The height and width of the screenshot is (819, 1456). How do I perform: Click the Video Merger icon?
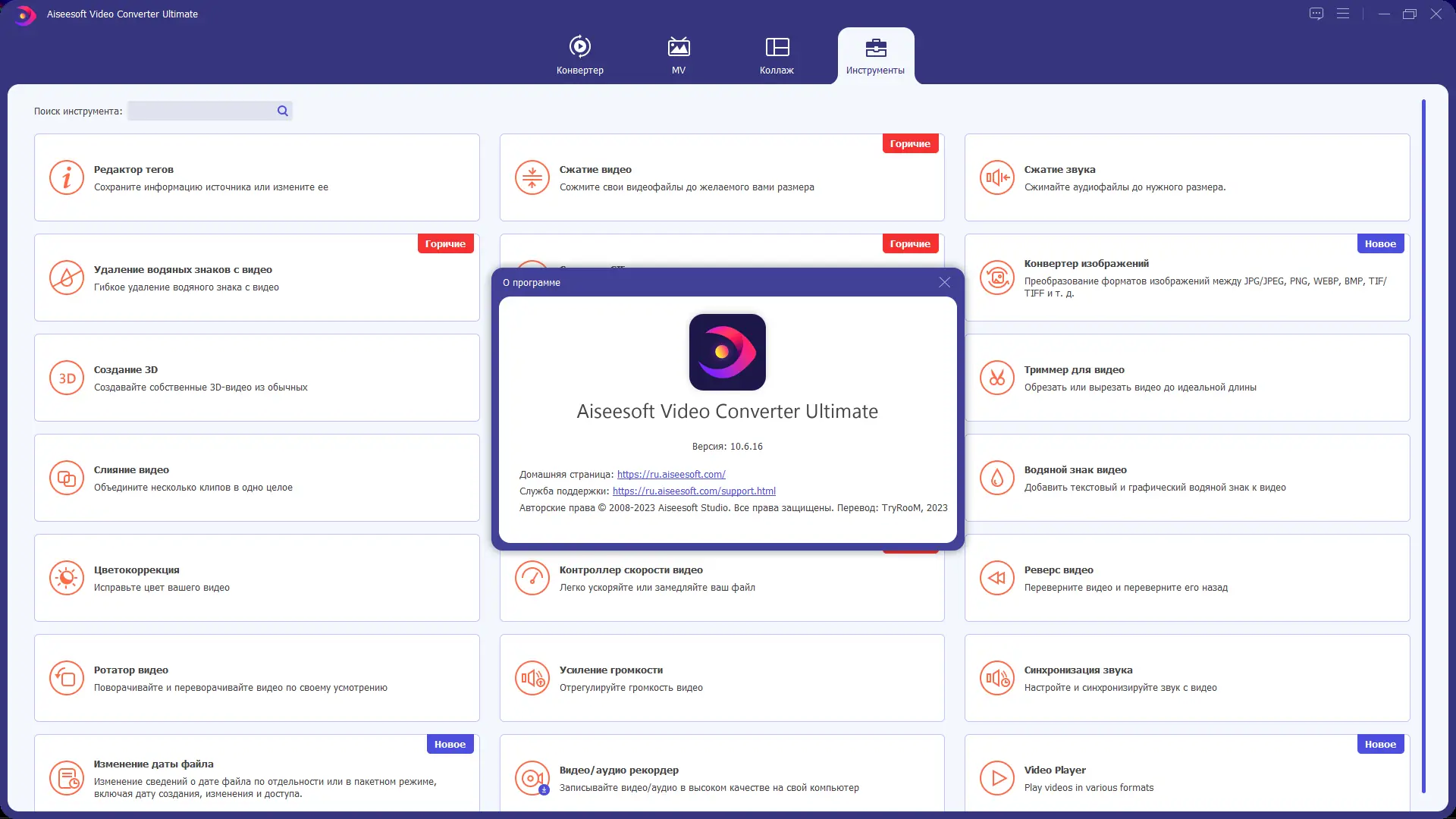point(67,479)
